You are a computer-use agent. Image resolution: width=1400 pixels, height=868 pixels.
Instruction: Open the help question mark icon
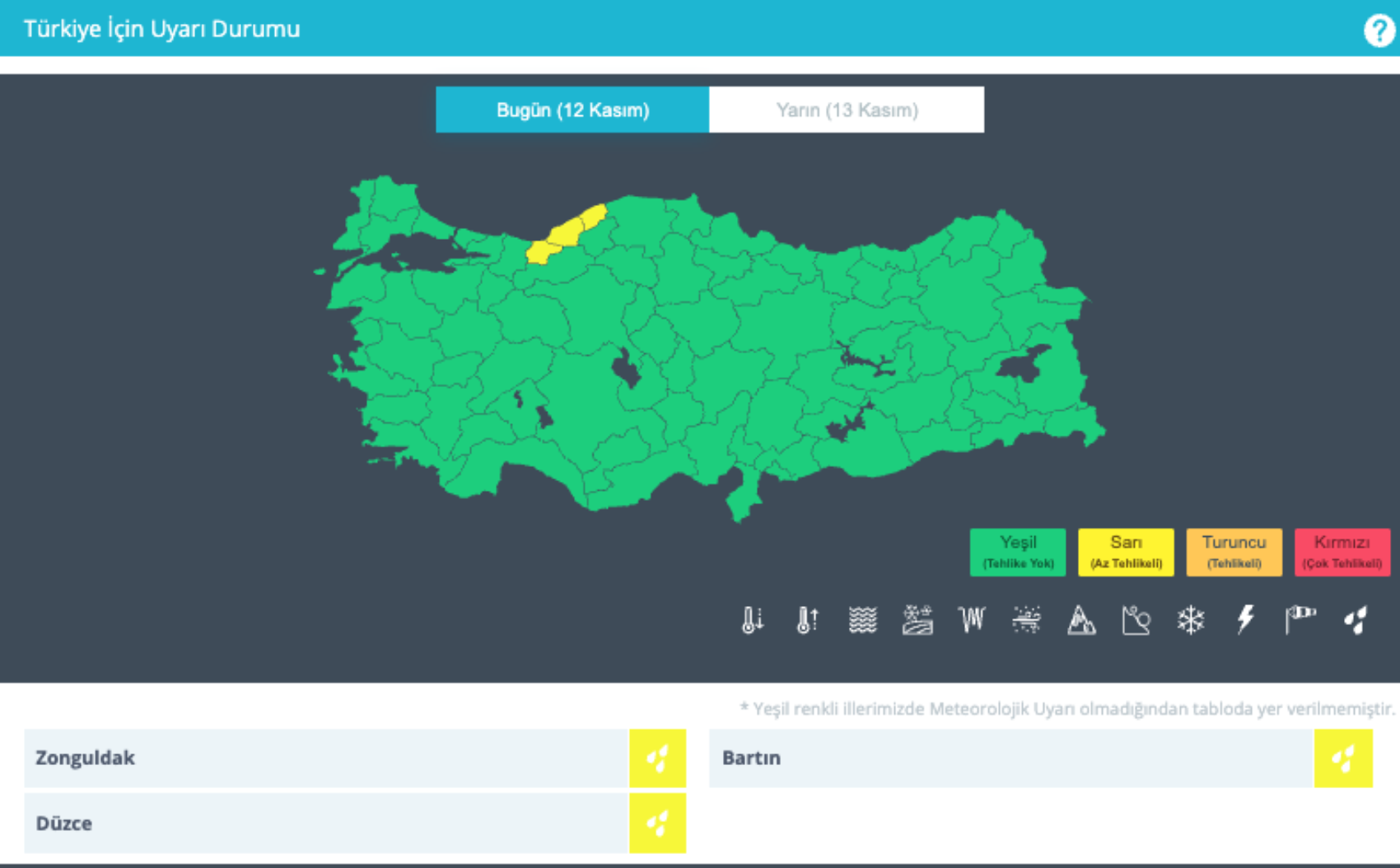point(1379,30)
